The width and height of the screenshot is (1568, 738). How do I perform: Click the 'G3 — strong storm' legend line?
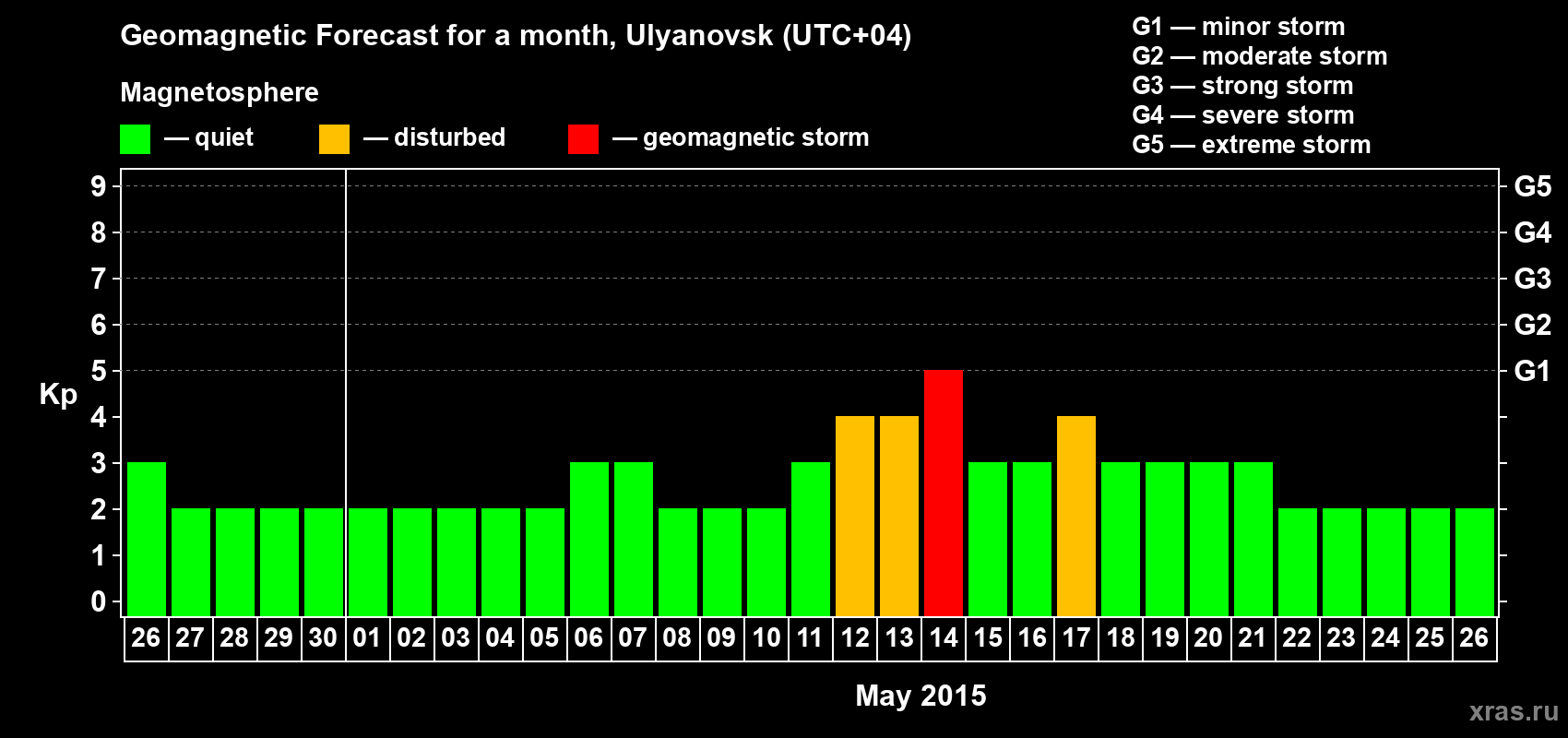(x=1243, y=86)
